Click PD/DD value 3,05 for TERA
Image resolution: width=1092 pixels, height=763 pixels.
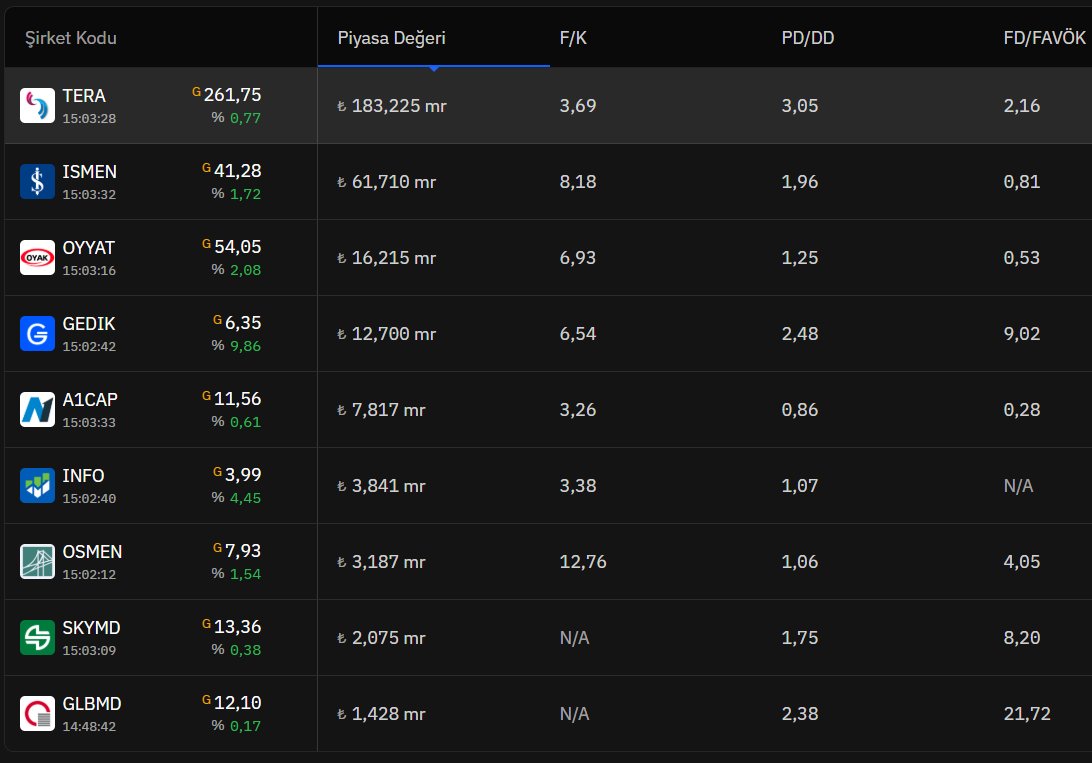pos(800,106)
